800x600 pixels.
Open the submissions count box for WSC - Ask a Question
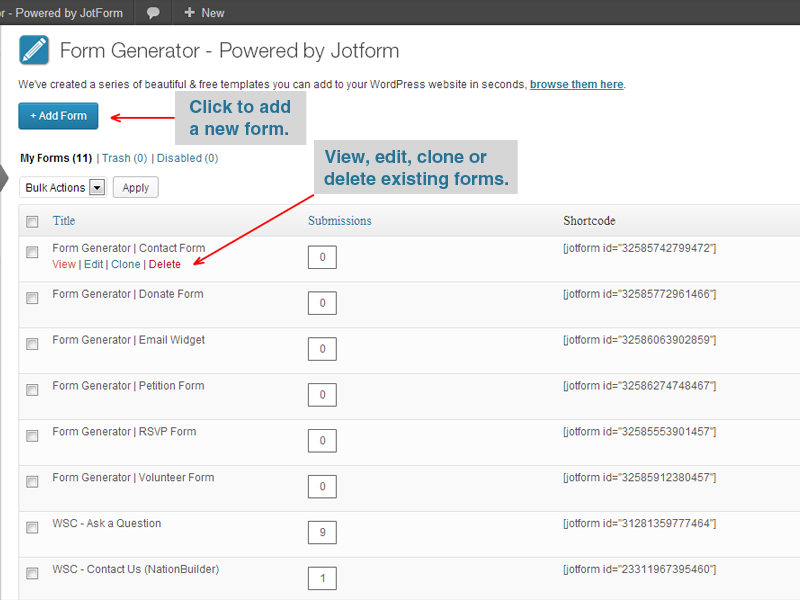click(x=322, y=533)
